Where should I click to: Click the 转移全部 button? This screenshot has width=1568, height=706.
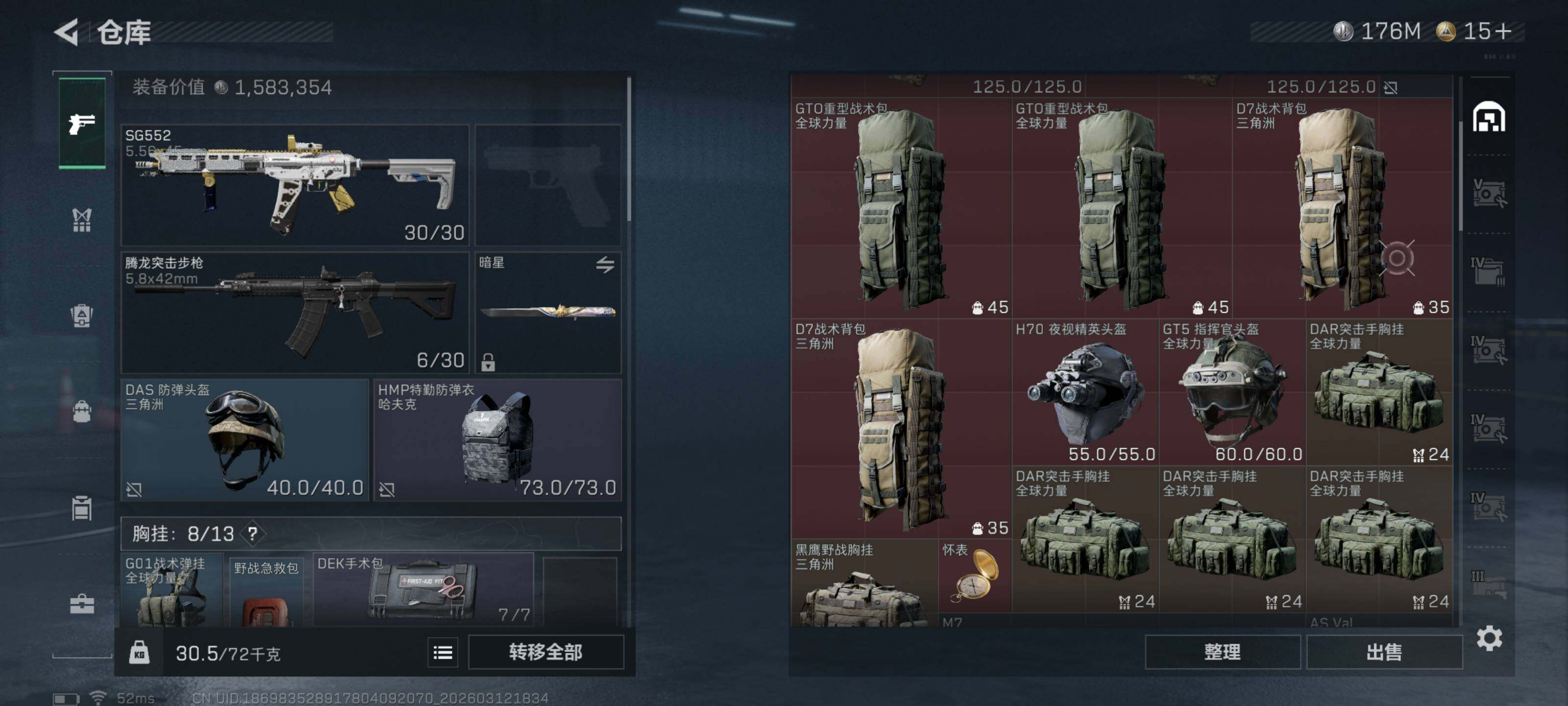tap(546, 653)
